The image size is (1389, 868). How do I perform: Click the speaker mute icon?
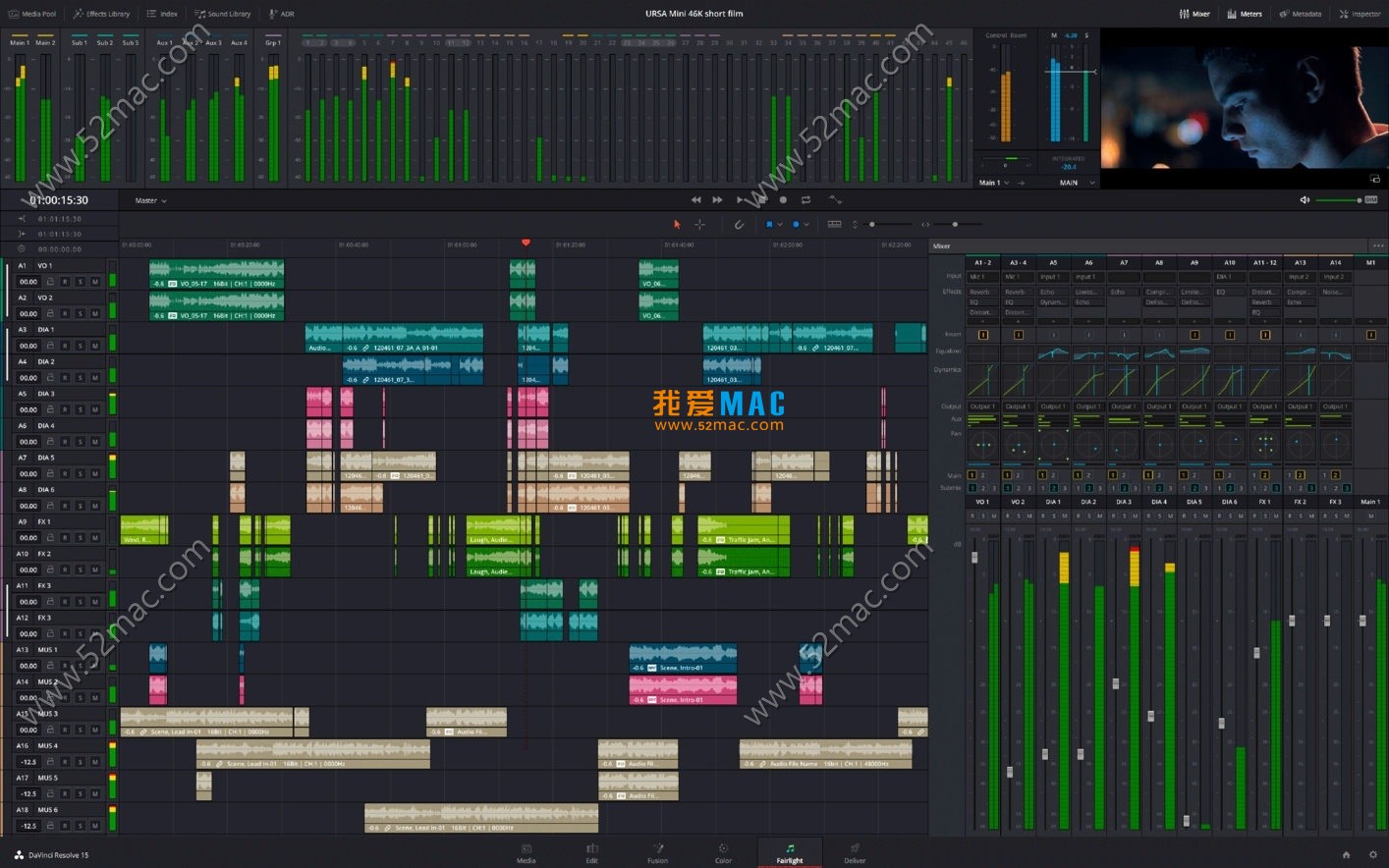click(x=1305, y=200)
